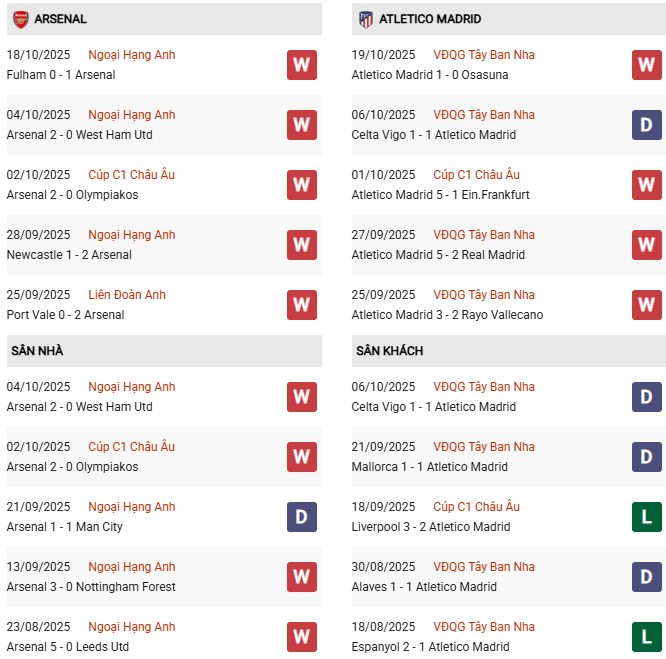Select the SÂN NHÀ section header

37,351
